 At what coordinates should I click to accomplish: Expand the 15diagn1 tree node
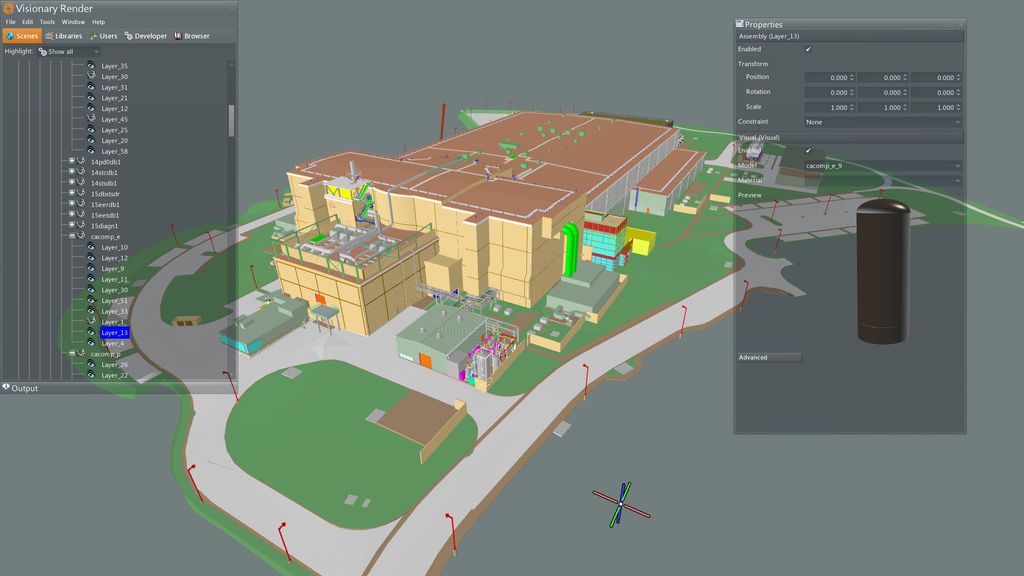72,225
